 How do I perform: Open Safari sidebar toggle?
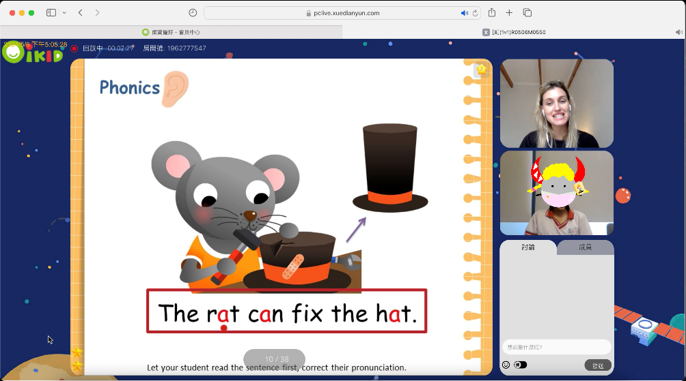coord(51,13)
